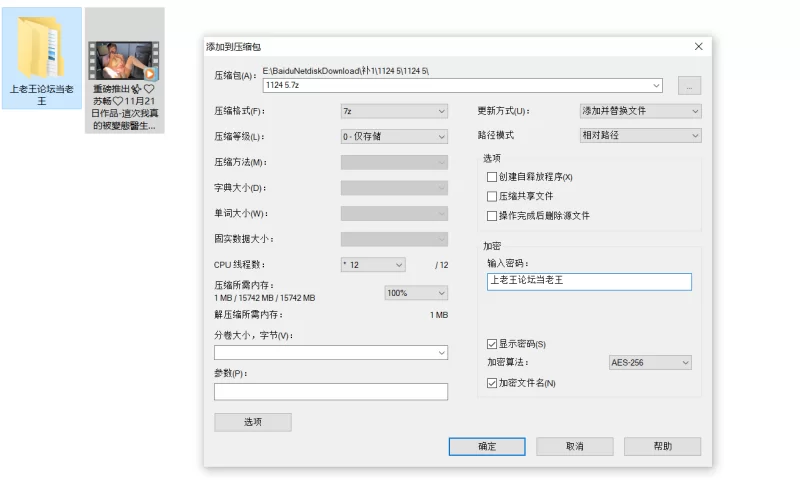Click the 选项 options button
The height and width of the screenshot is (490, 800).
pyautogui.click(x=253, y=422)
